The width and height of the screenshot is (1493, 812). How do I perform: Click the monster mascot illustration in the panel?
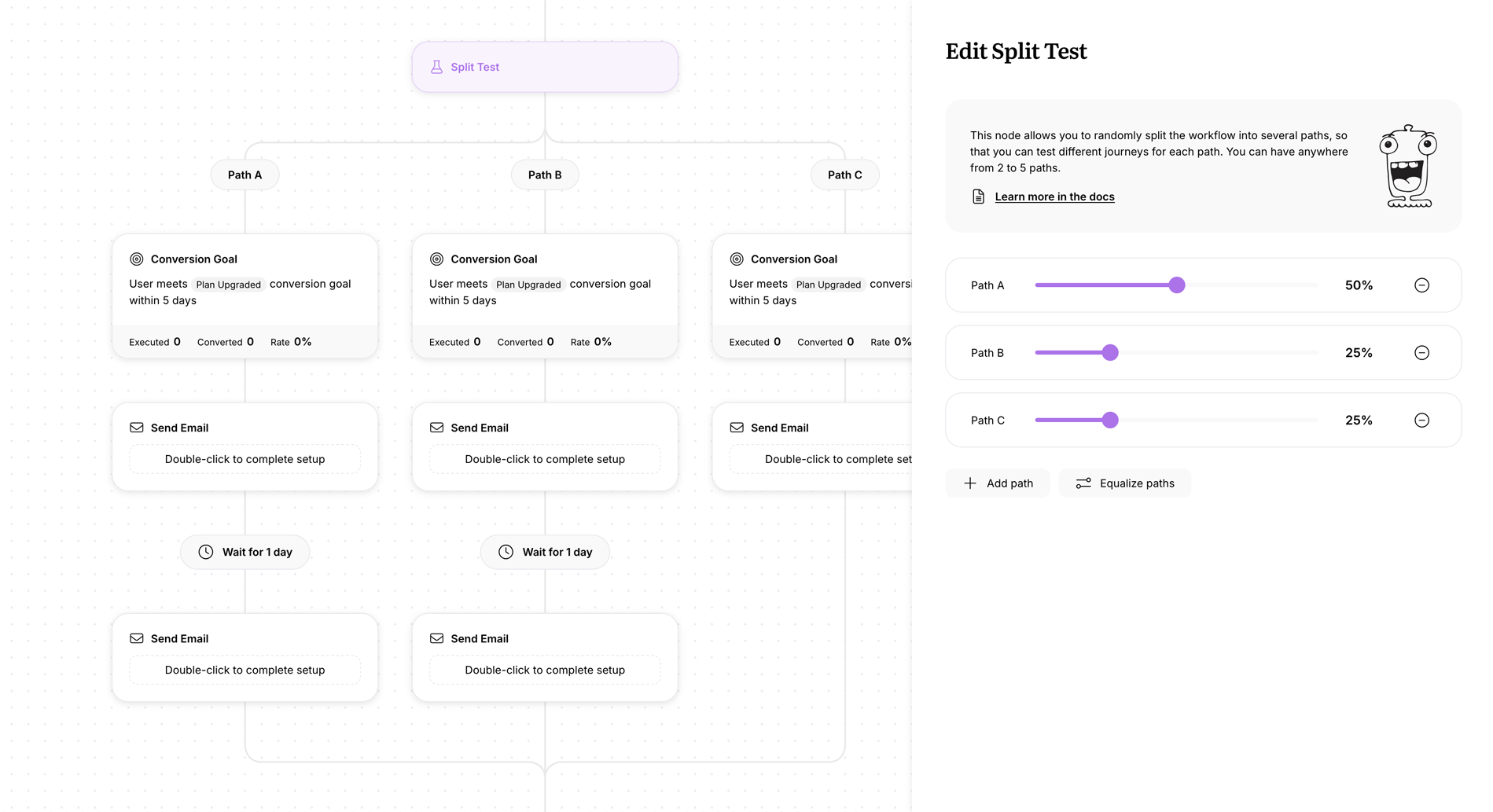(1407, 165)
